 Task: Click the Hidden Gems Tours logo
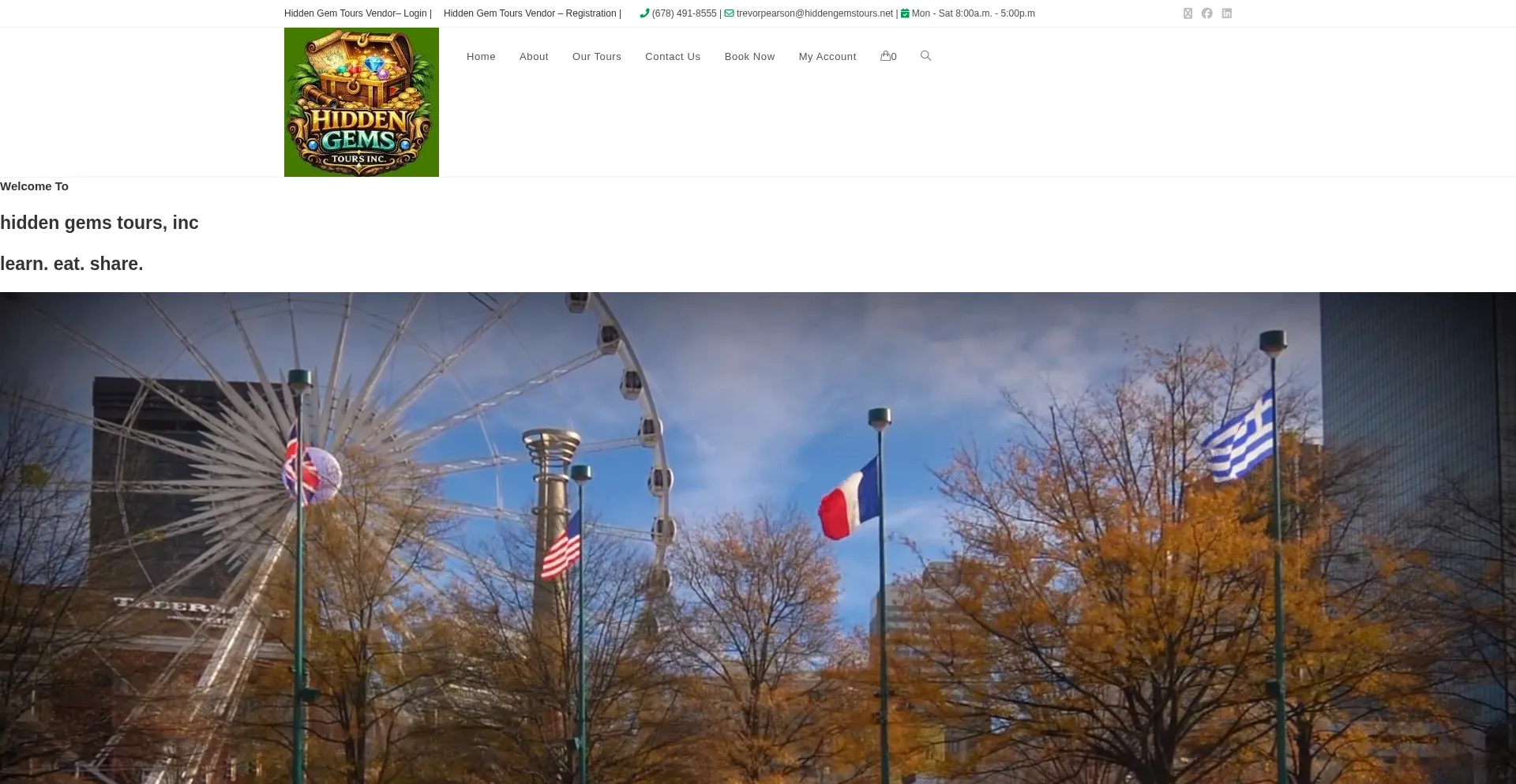(x=362, y=102)
